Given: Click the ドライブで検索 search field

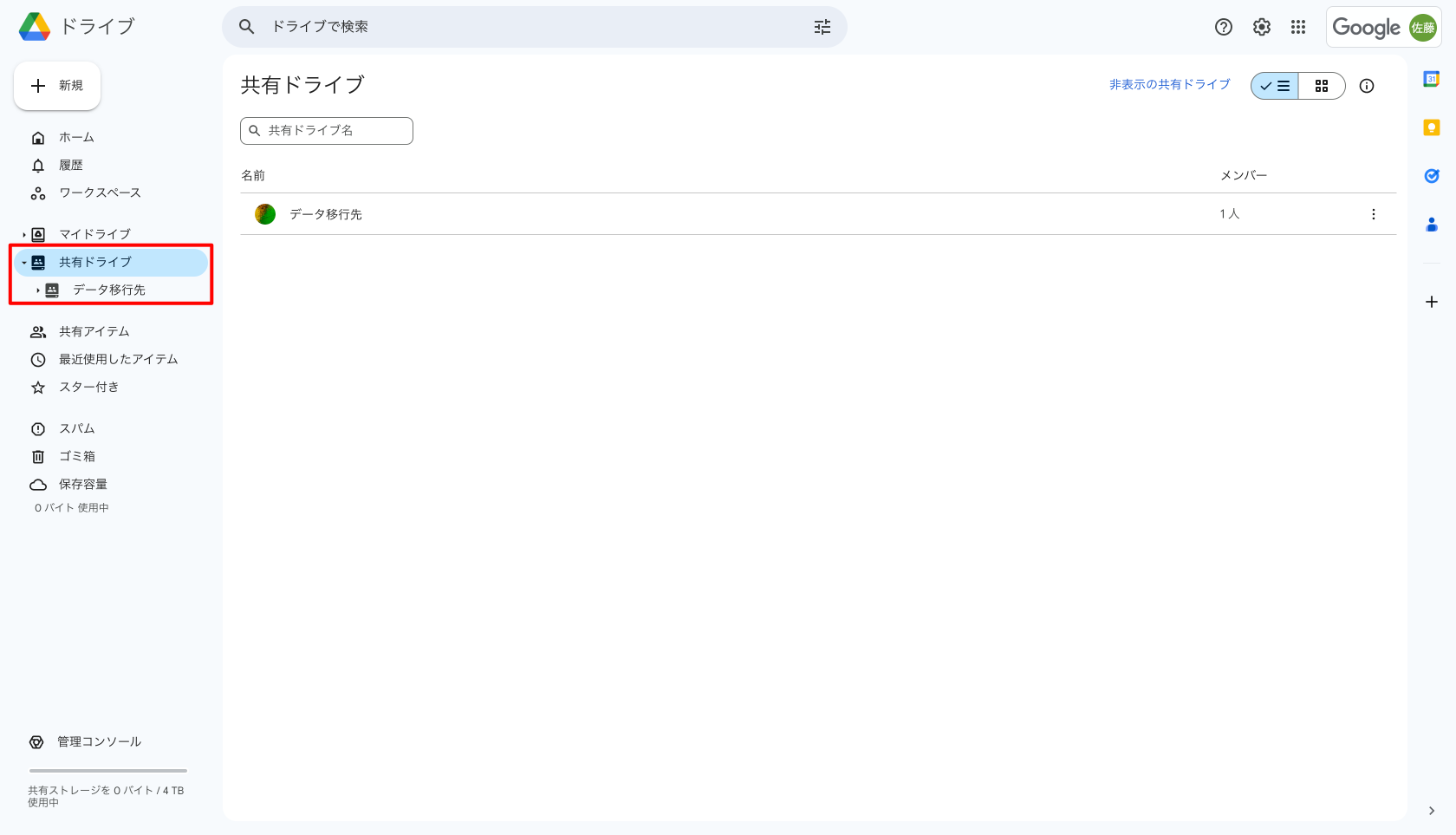Looking at the screenshot, I should point(535,27).
